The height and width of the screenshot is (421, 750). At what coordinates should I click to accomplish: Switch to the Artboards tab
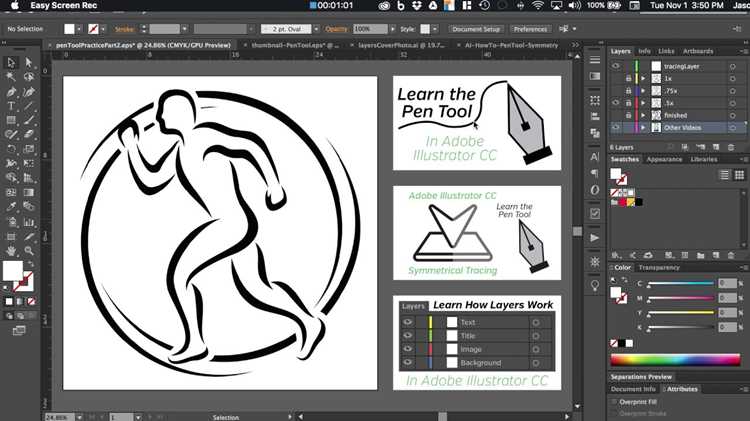(698, 51)
